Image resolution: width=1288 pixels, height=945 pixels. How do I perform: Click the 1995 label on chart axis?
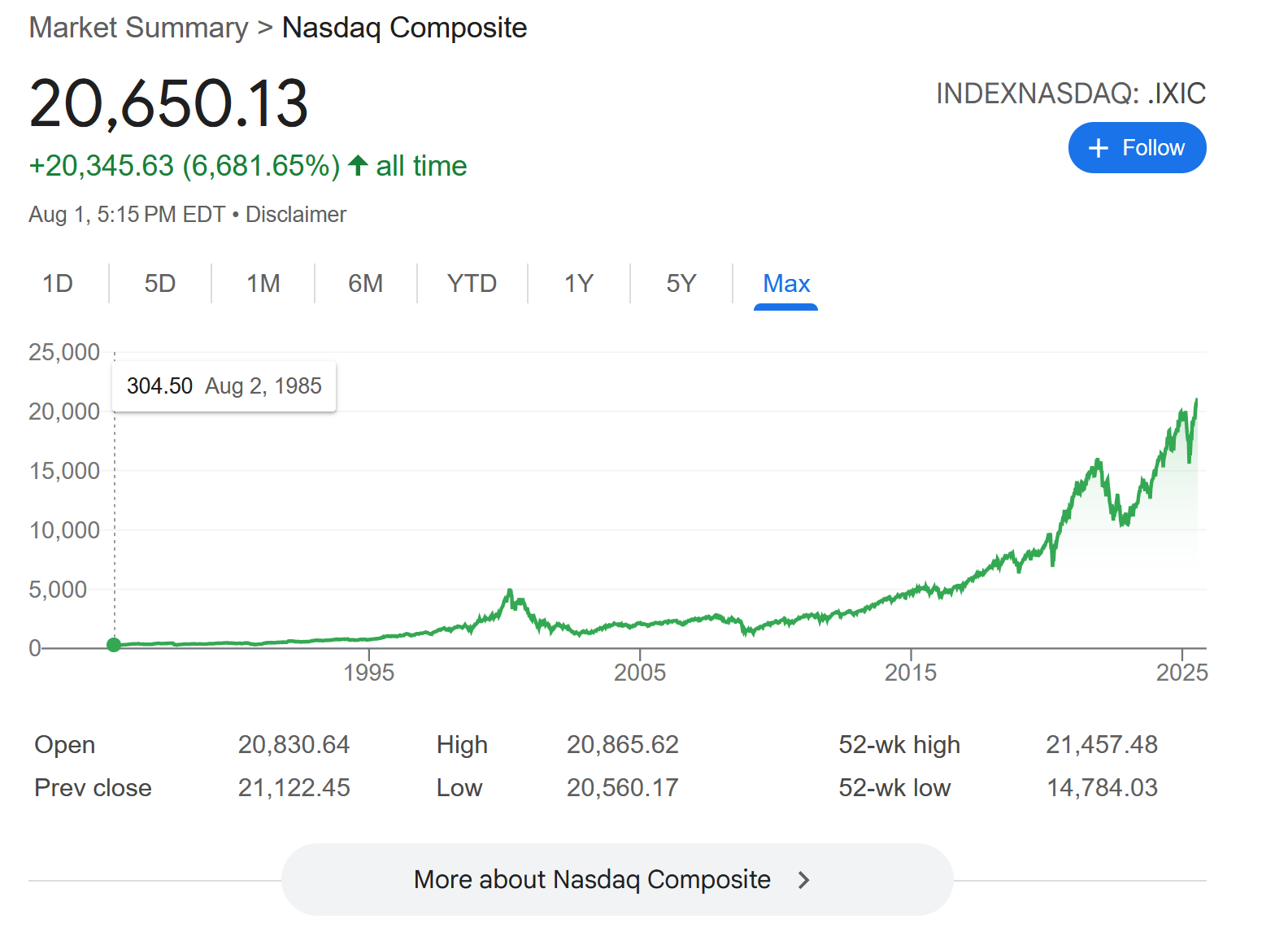368,673
